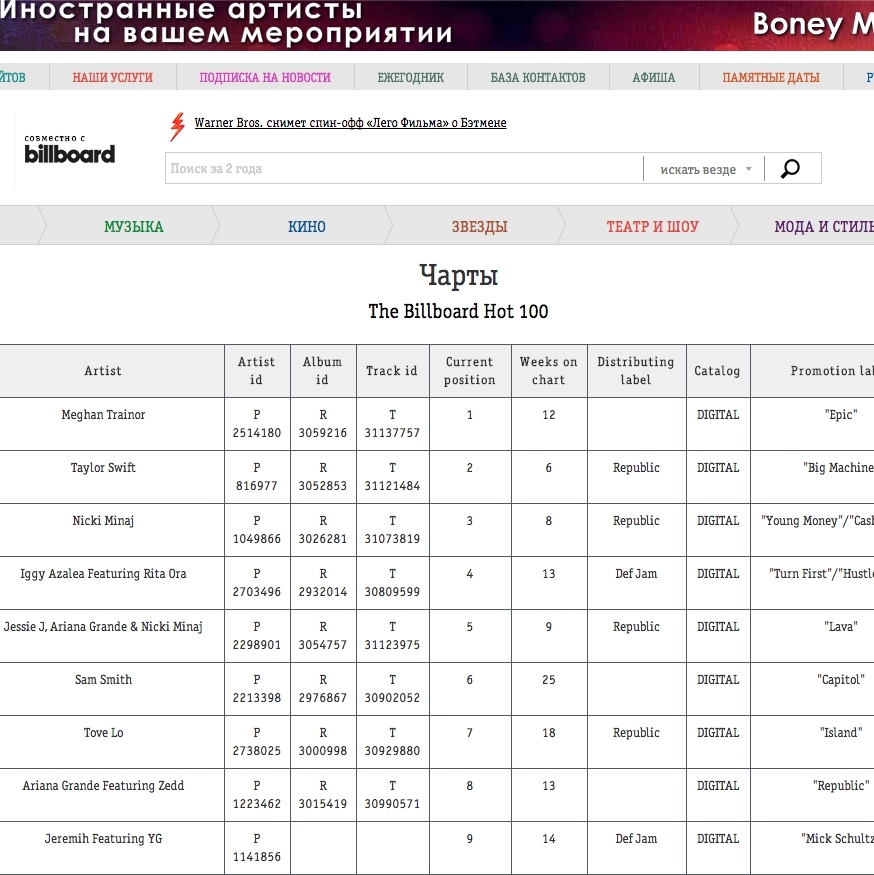Click artist id 'P 2514180' cell
This screenshot has height=875, width=874.
pos(257,424)
